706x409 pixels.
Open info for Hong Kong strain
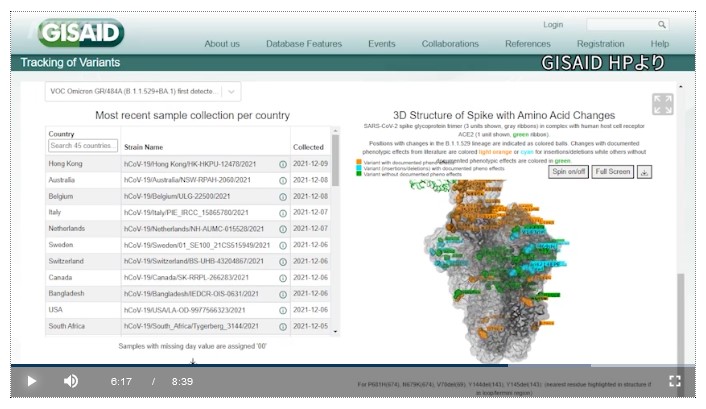point(283,164)
